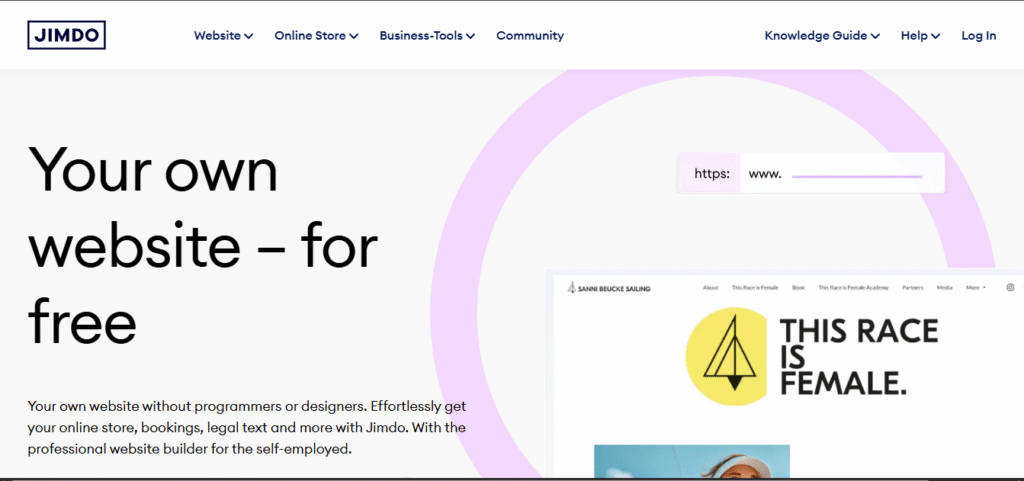Open 'This Race is Female Academy' item

[854, 288]
